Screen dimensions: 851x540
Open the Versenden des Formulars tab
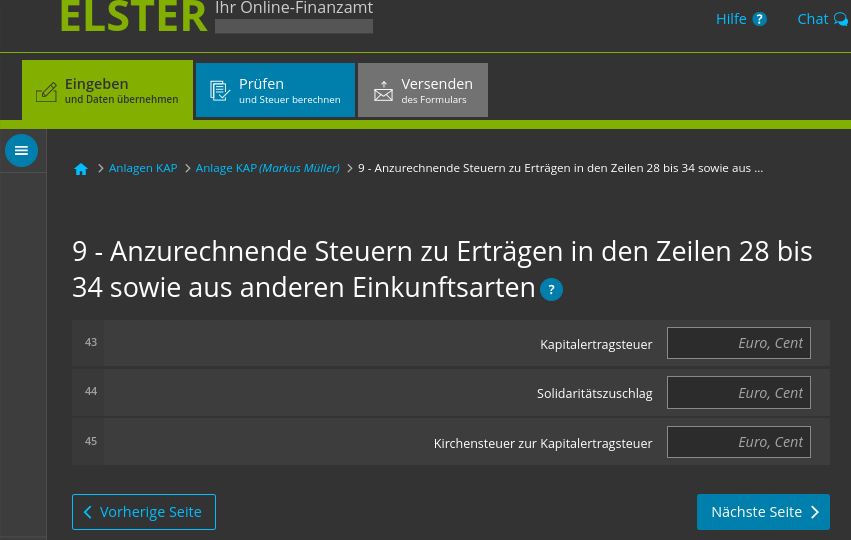423,90
